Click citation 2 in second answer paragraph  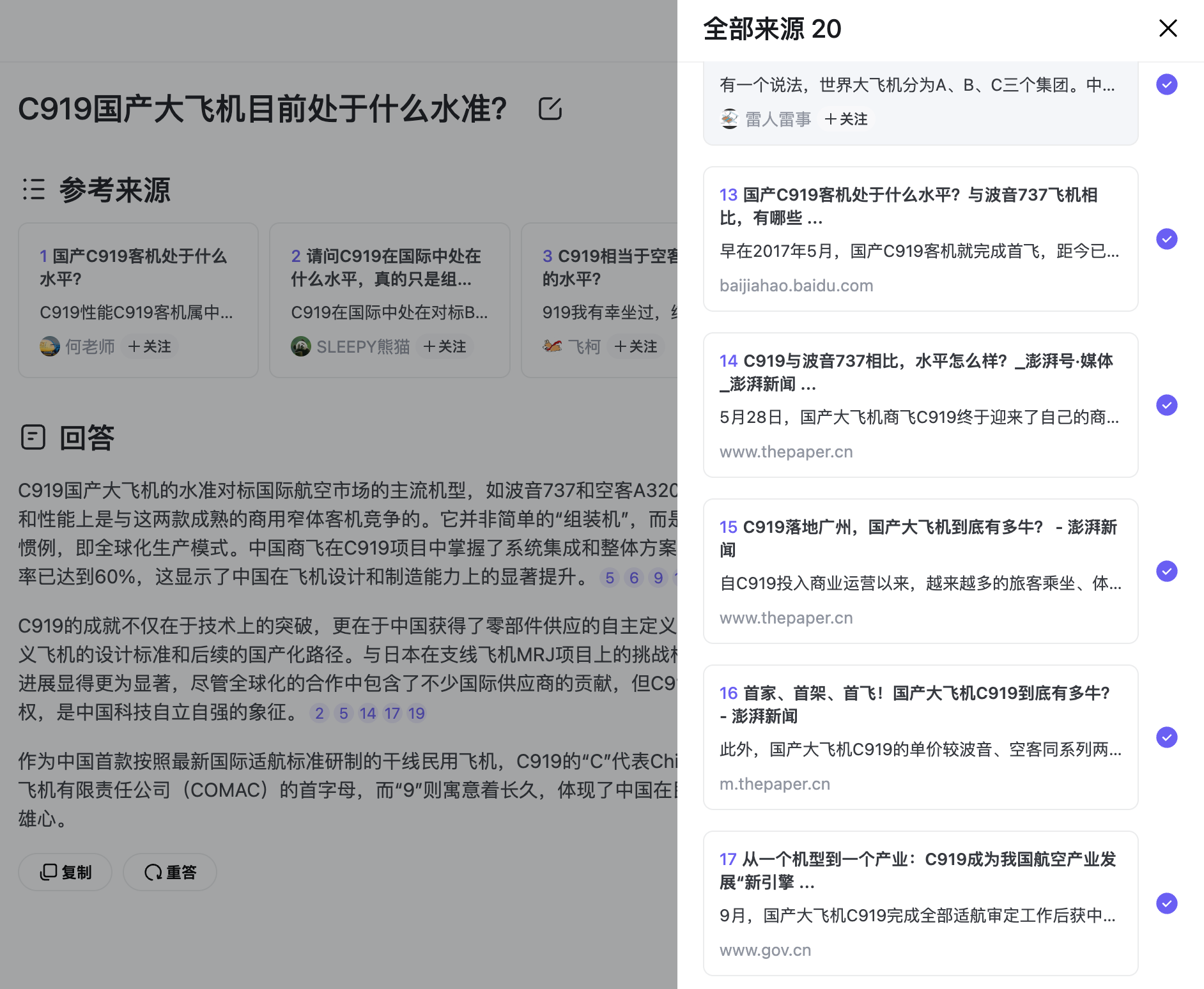coord(320,713)
